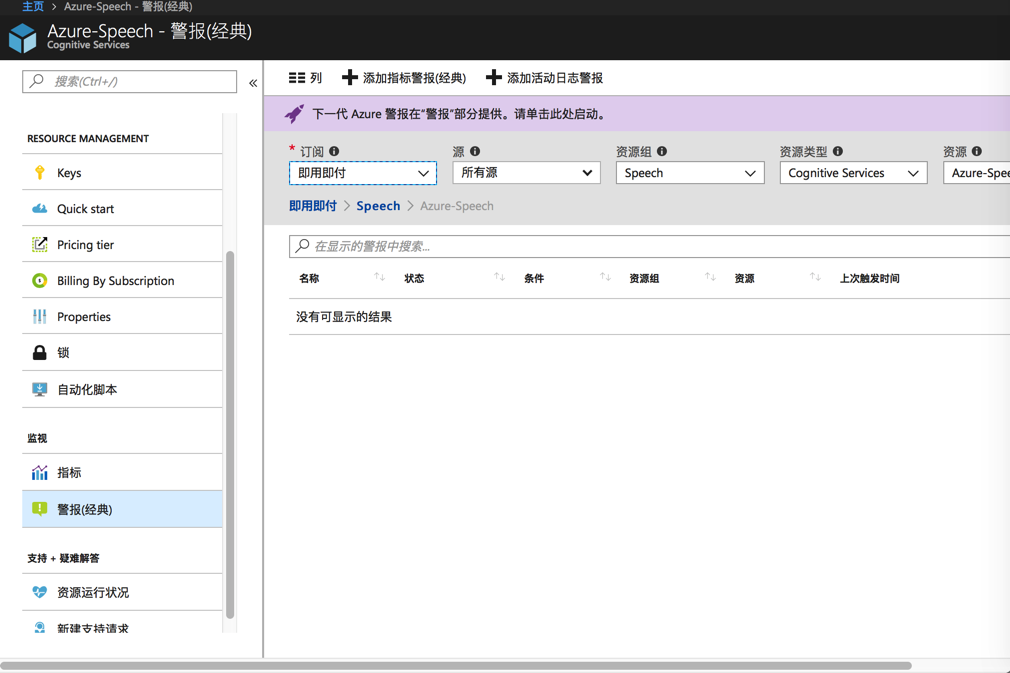Click the lock icon beside 锁

click(x=39, y=352)
